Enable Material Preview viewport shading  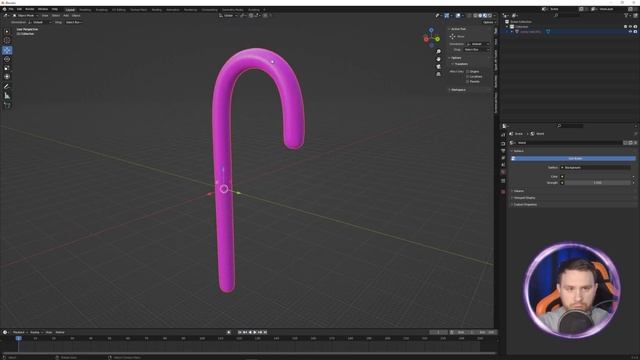[x=484, y=16]
